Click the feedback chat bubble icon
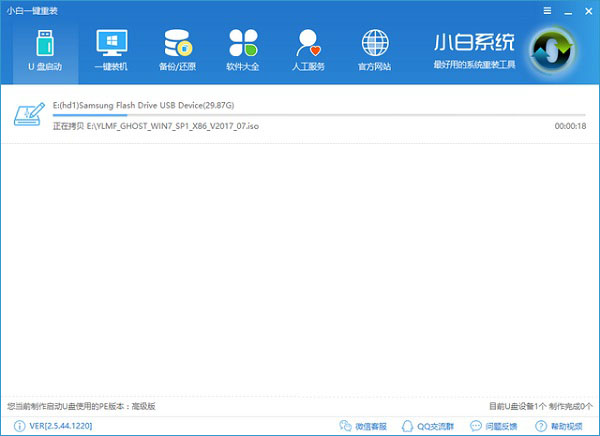The height and width of the screenshot is (436, 600). 476,426
